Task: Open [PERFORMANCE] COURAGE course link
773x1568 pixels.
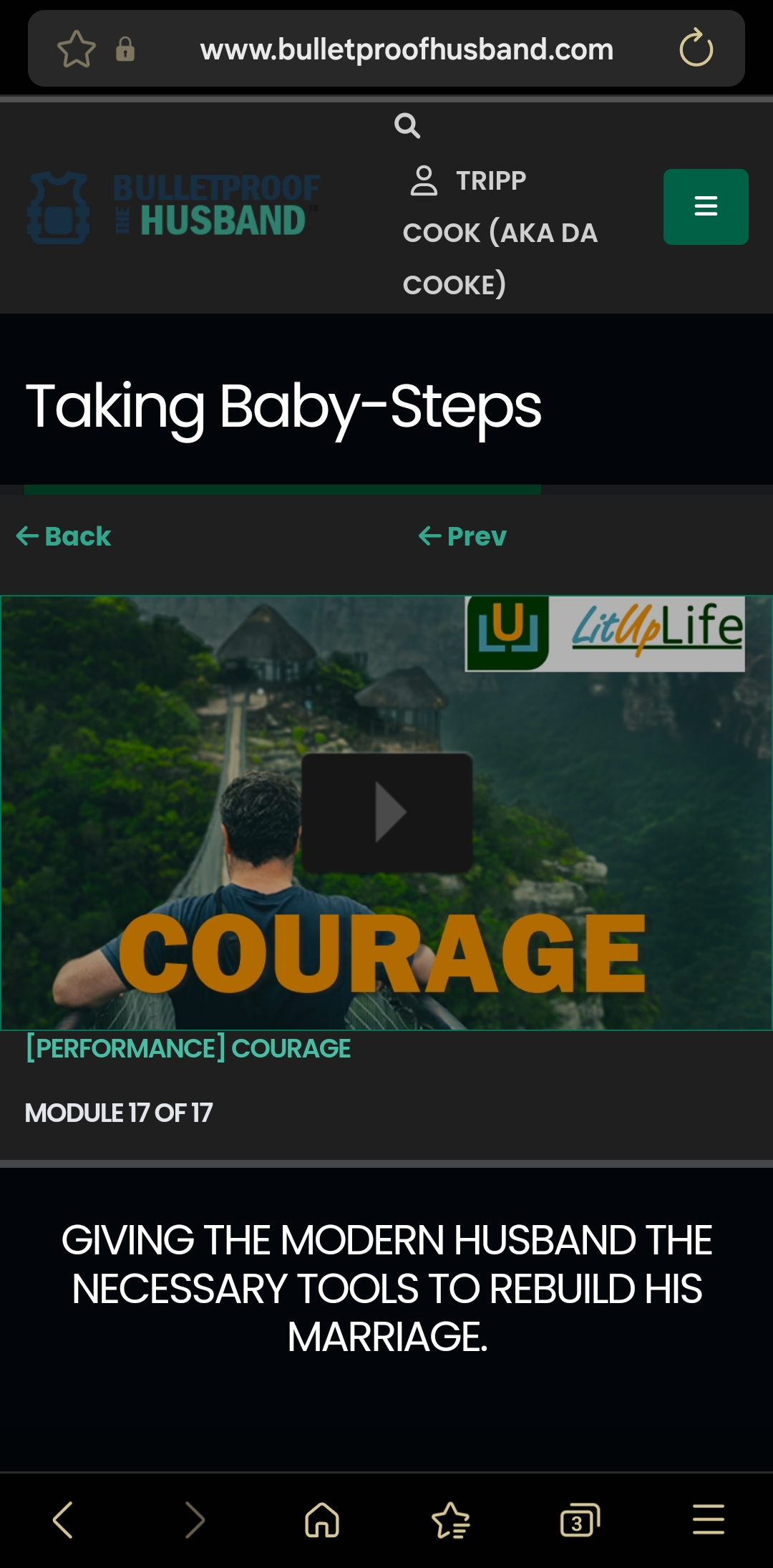Action: (x=188, y=1048)
